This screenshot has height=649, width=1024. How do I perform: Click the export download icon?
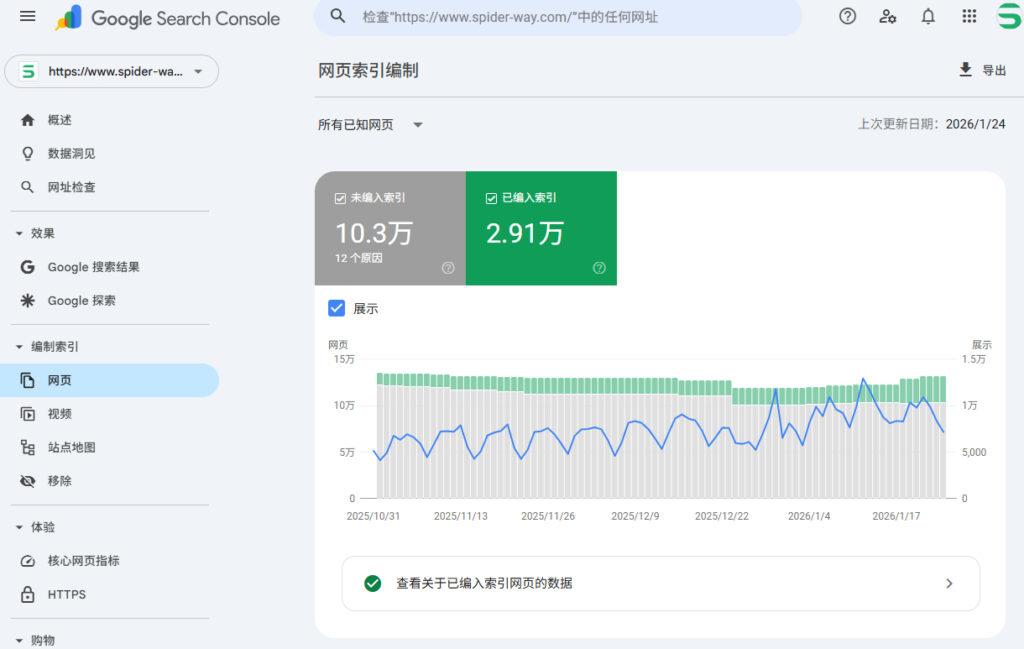coord(965,69)
